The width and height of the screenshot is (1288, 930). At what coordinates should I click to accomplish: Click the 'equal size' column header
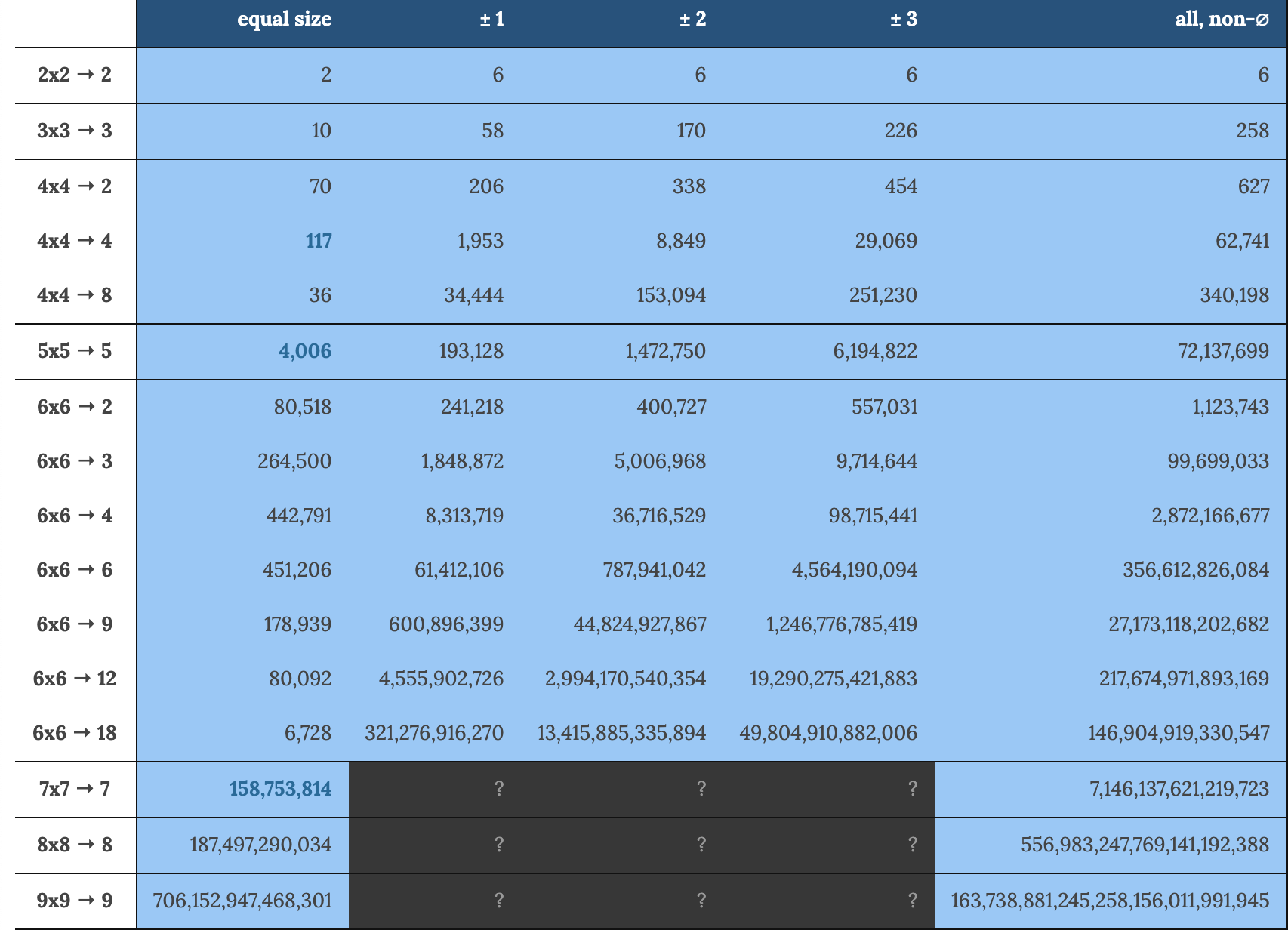coord(285,19)
